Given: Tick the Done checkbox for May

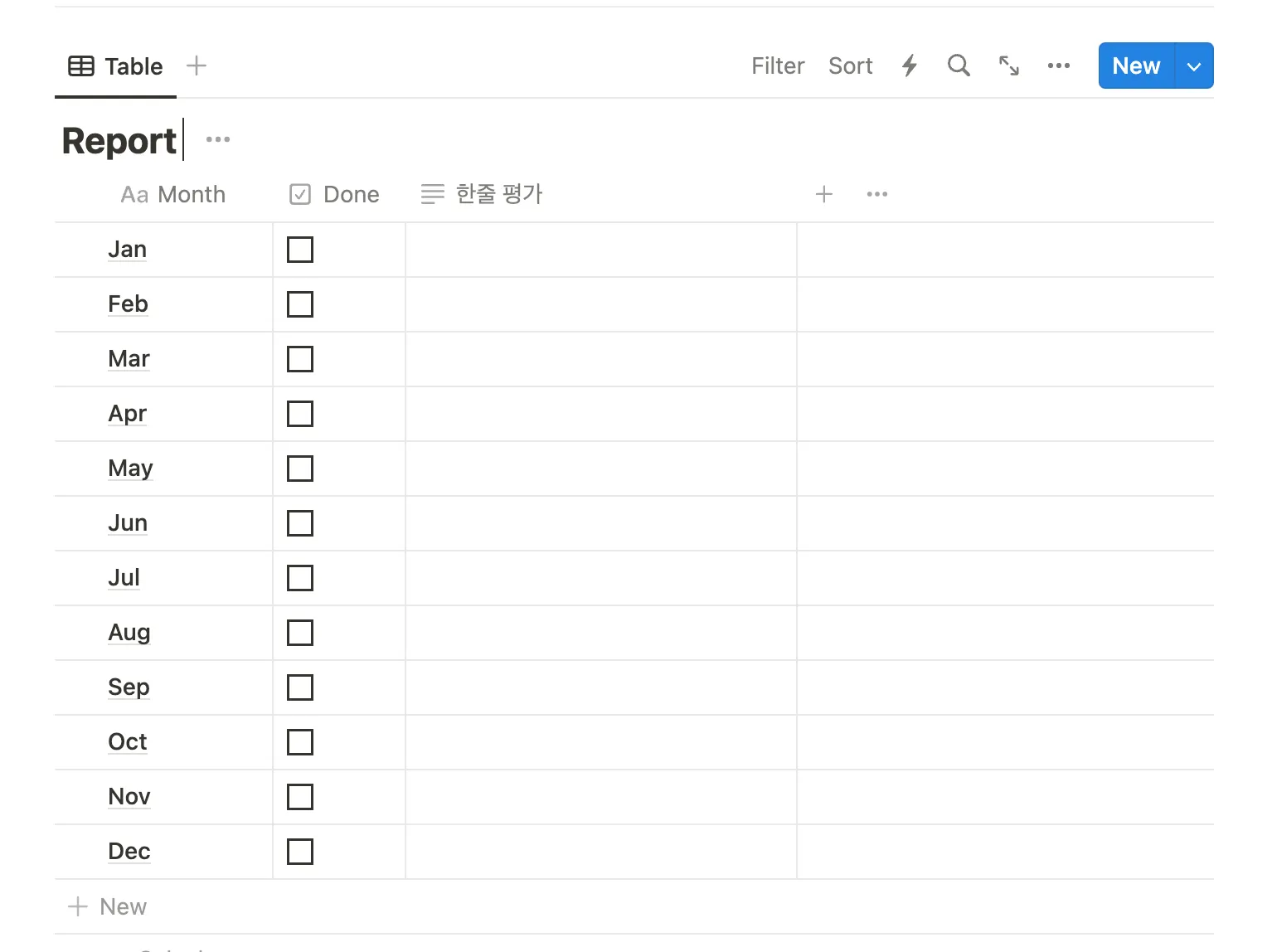Looking at the screenshot, I should coord(300,469).
